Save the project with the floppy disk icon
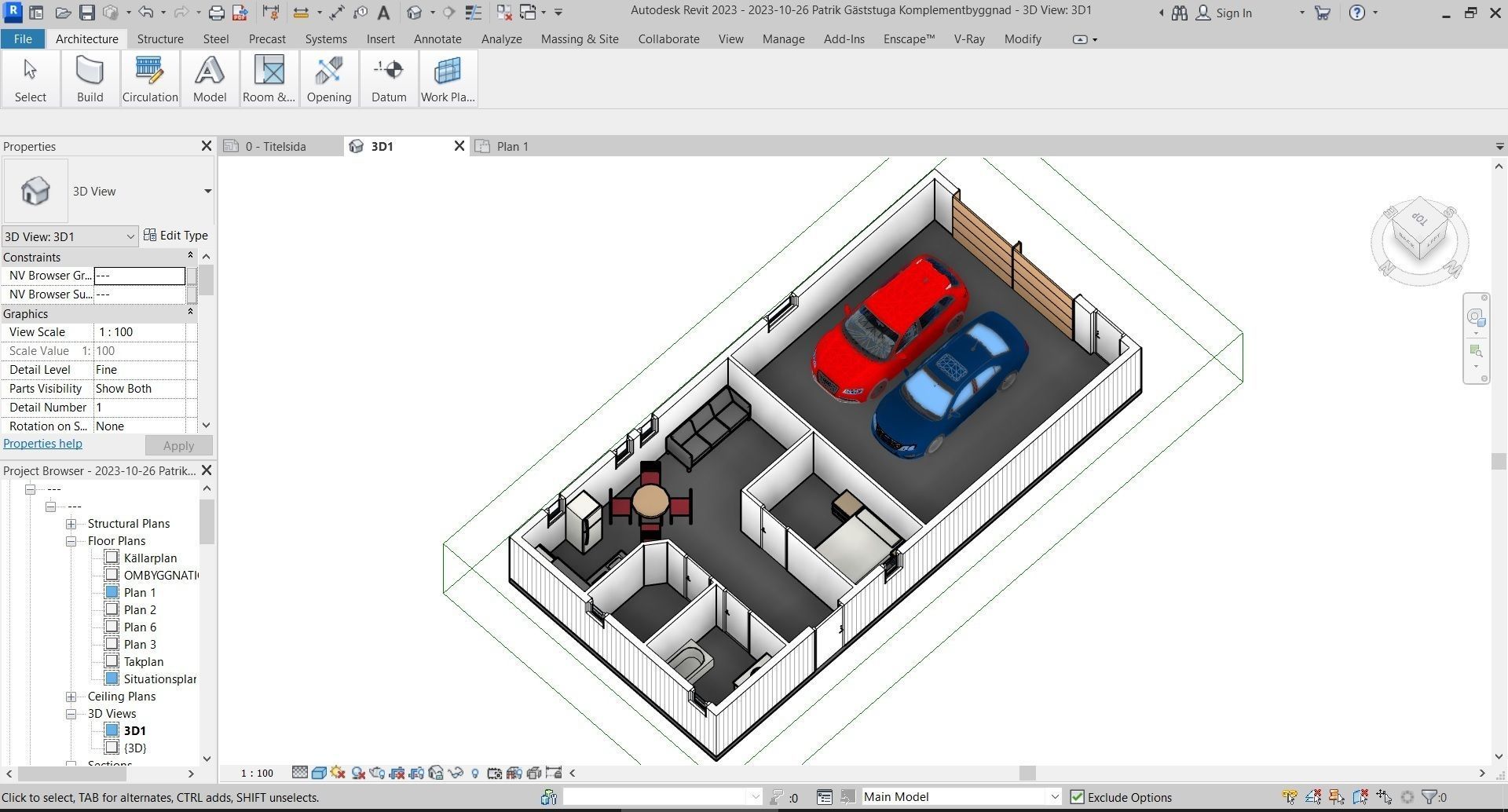 pyautogui.click(x=87, y=13)
